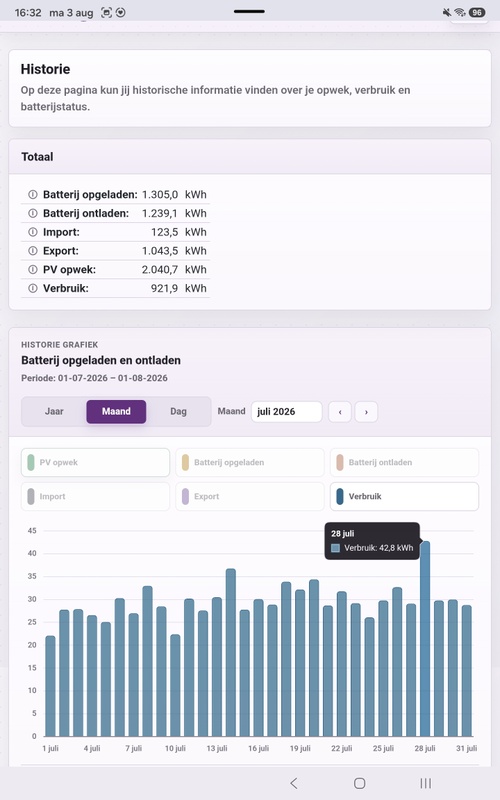Viewport: 500px width, 800px height.
Task: Select the 31 juli bar
Action: pyautogui.click(x=466, y=671)
